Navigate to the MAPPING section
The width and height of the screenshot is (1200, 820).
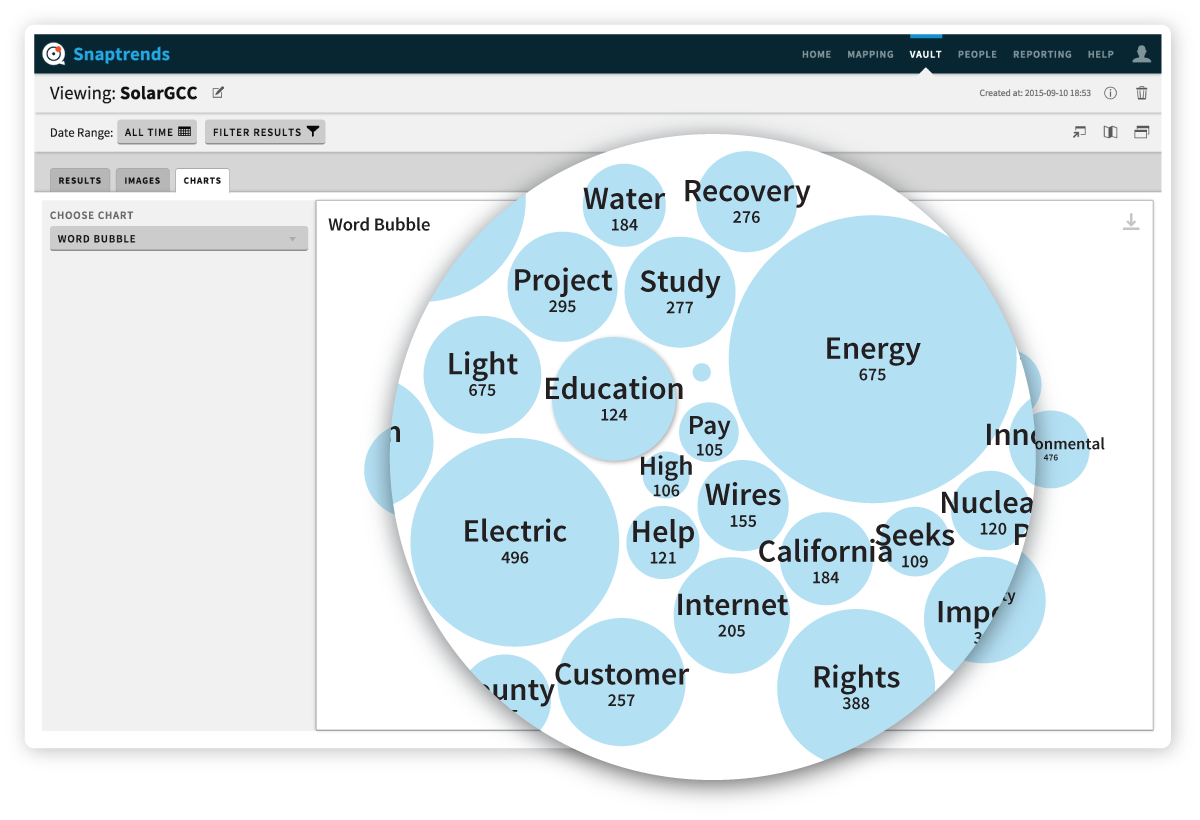click(870, 54)
